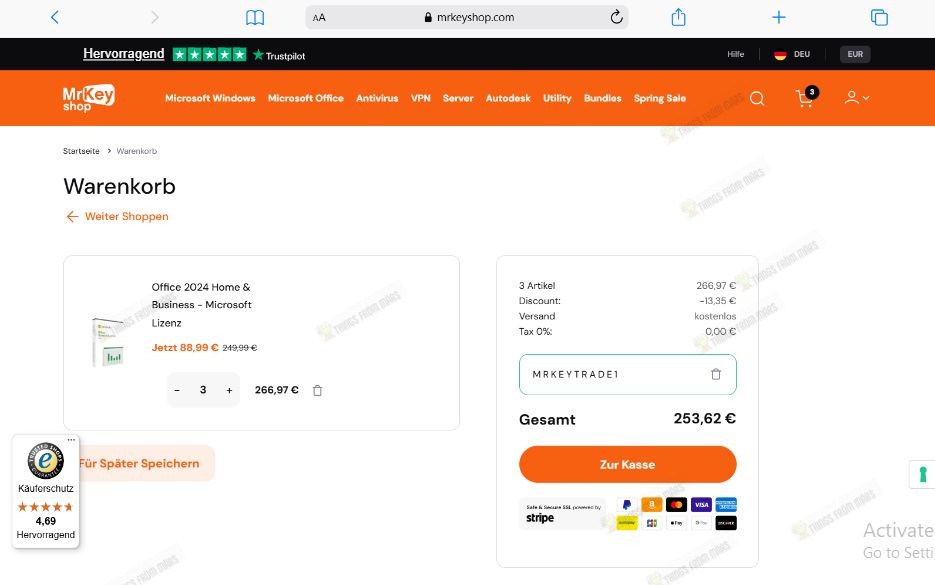The image size is (935, 585).
Task: Open Safari bookmarks book icon
Action: (x=255, y=17)
